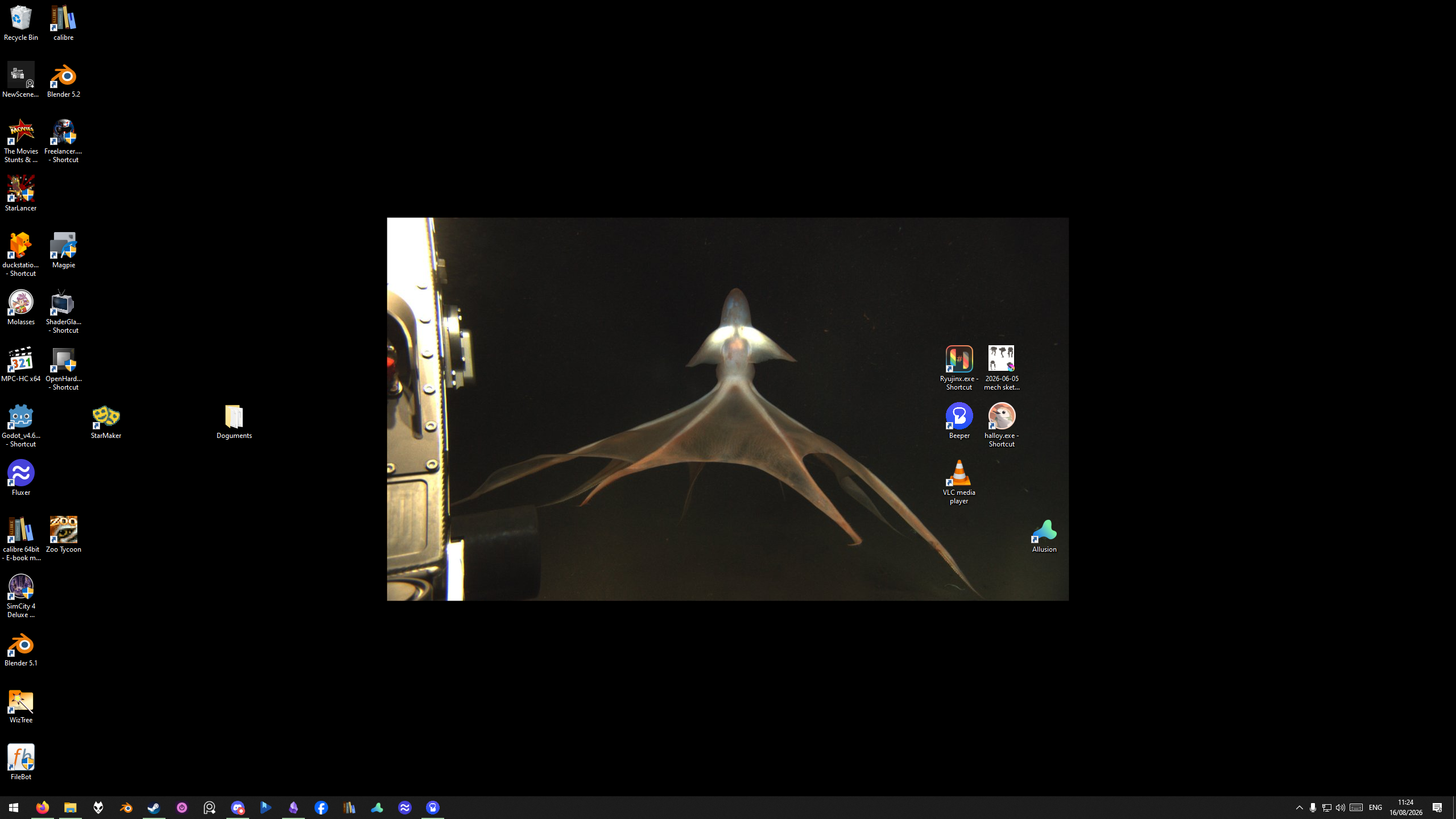Viewport: 1456px width, 819px height.
Task: Open the network status tray icon
Action: point(1326,808)
